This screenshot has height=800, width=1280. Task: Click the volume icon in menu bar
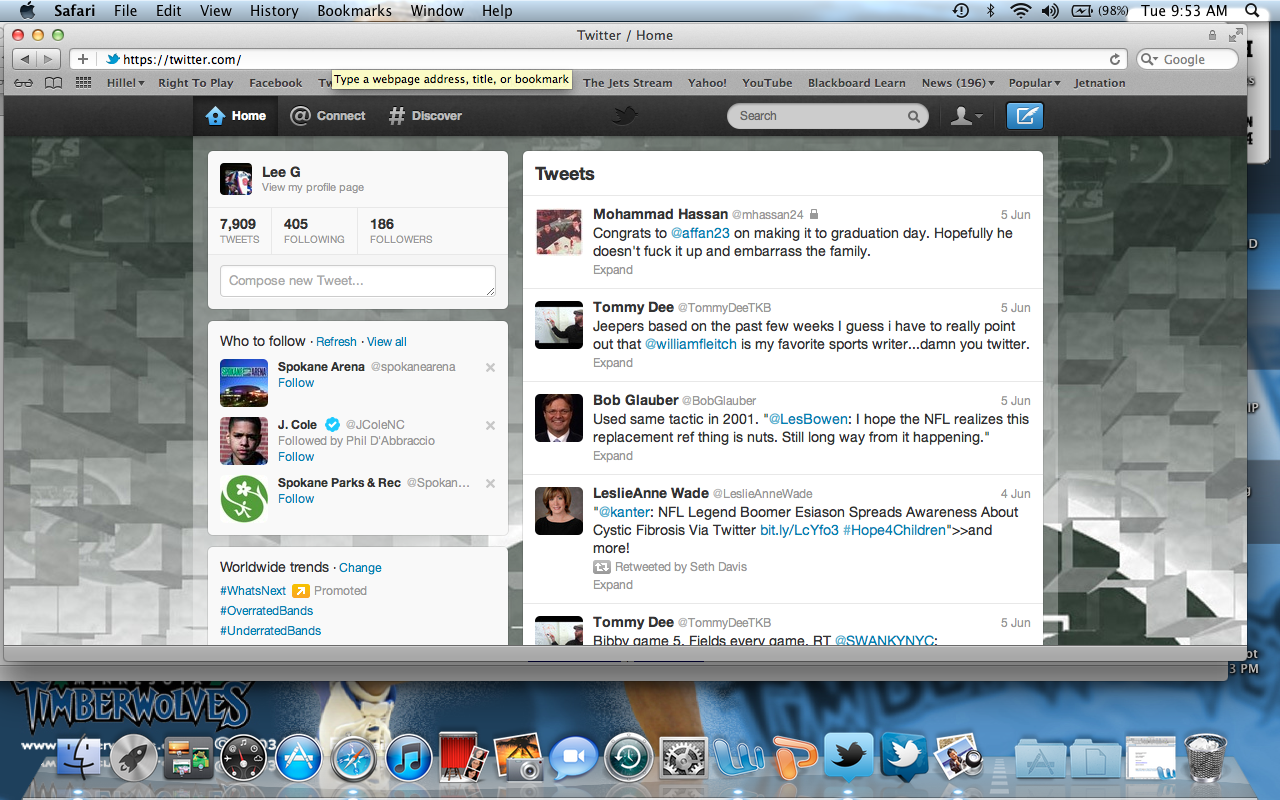click(x=1050, y=11)
